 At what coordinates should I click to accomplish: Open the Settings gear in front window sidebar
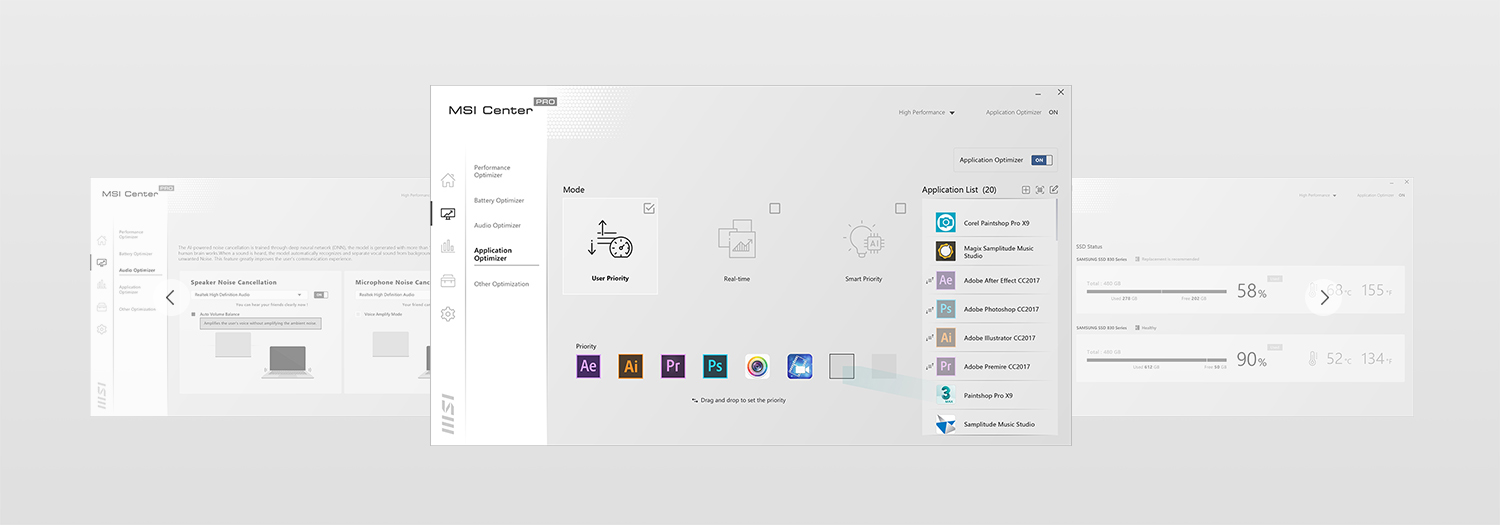448,314
